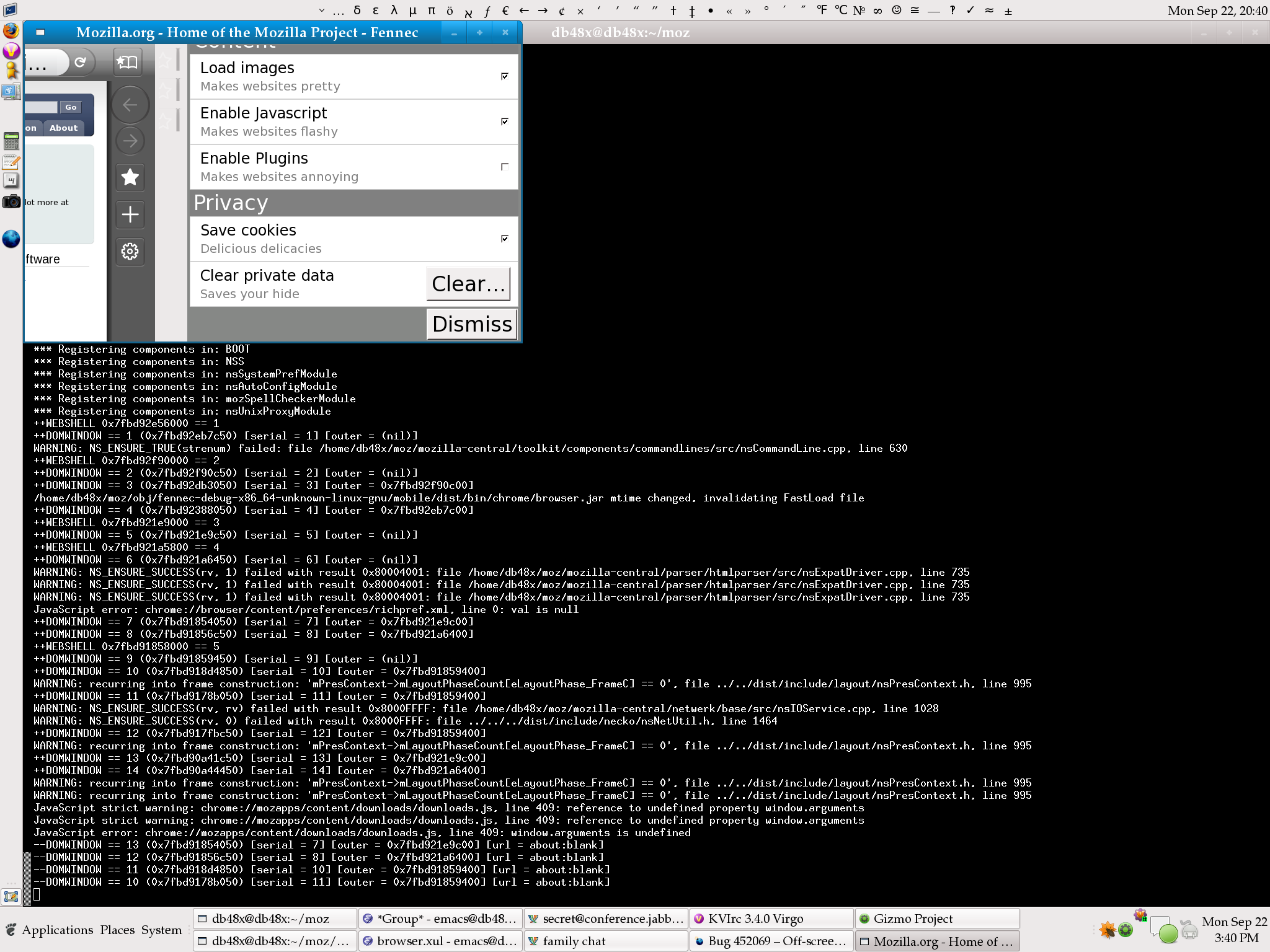1270x952 pixels.
Task: Switch to the *Group* emacs window
Action: (x=440, y=919)
